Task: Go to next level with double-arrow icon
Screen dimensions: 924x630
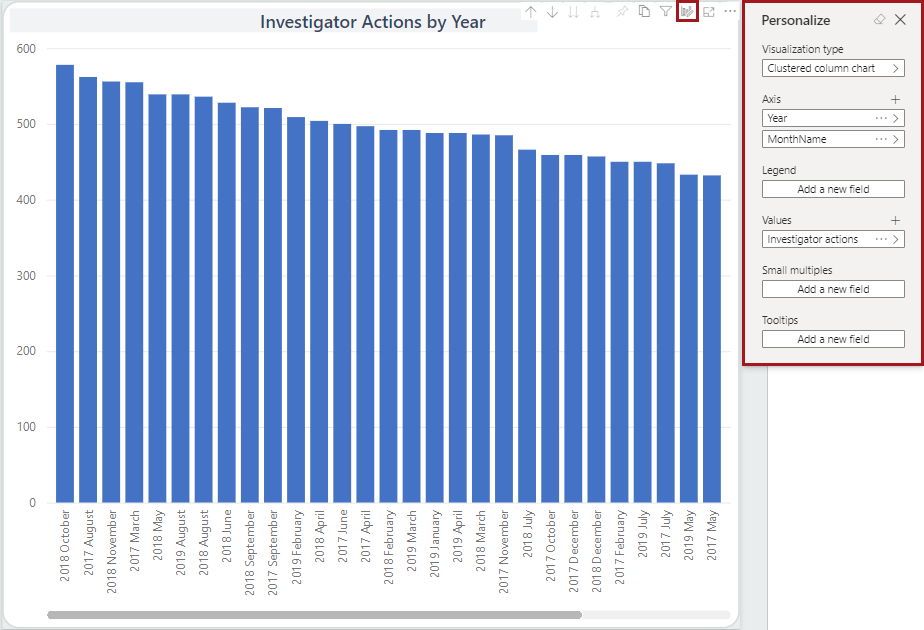Action: click(573, 12)
